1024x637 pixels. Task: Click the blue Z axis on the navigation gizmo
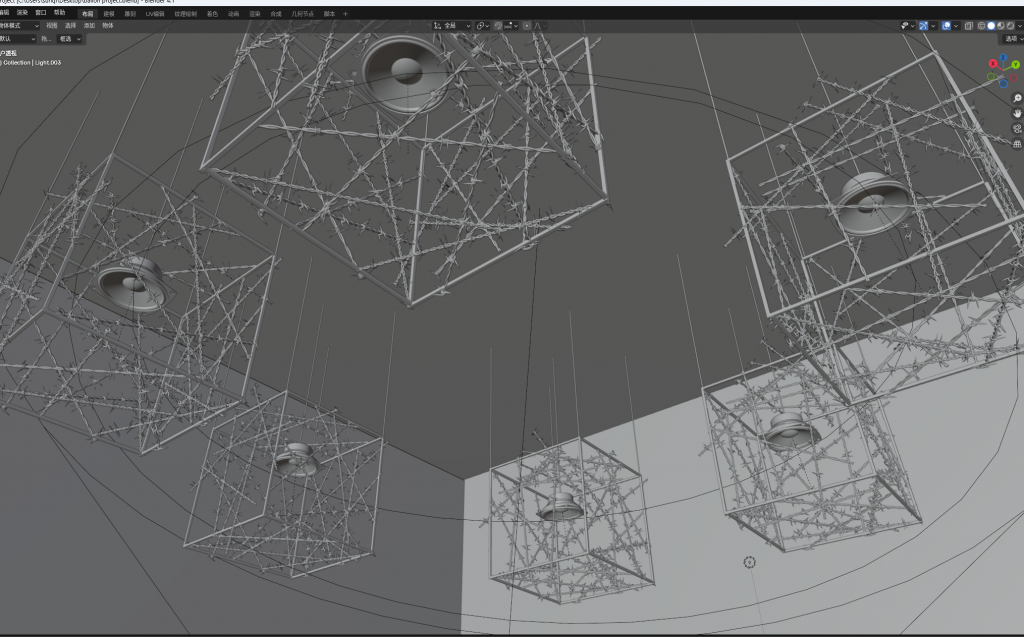point(1003,58)
